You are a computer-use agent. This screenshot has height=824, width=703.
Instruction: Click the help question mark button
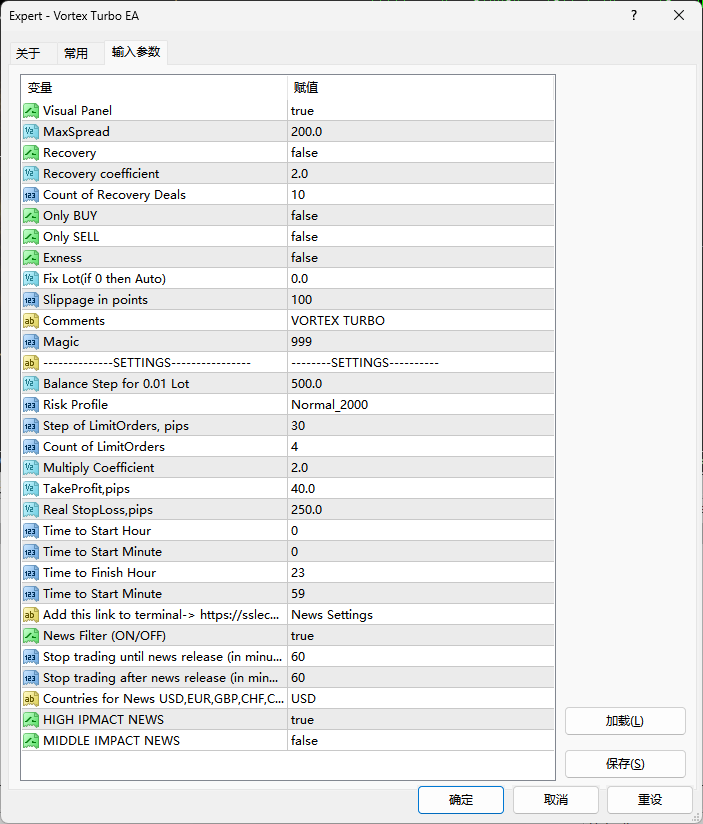click(x=634, y=16)
